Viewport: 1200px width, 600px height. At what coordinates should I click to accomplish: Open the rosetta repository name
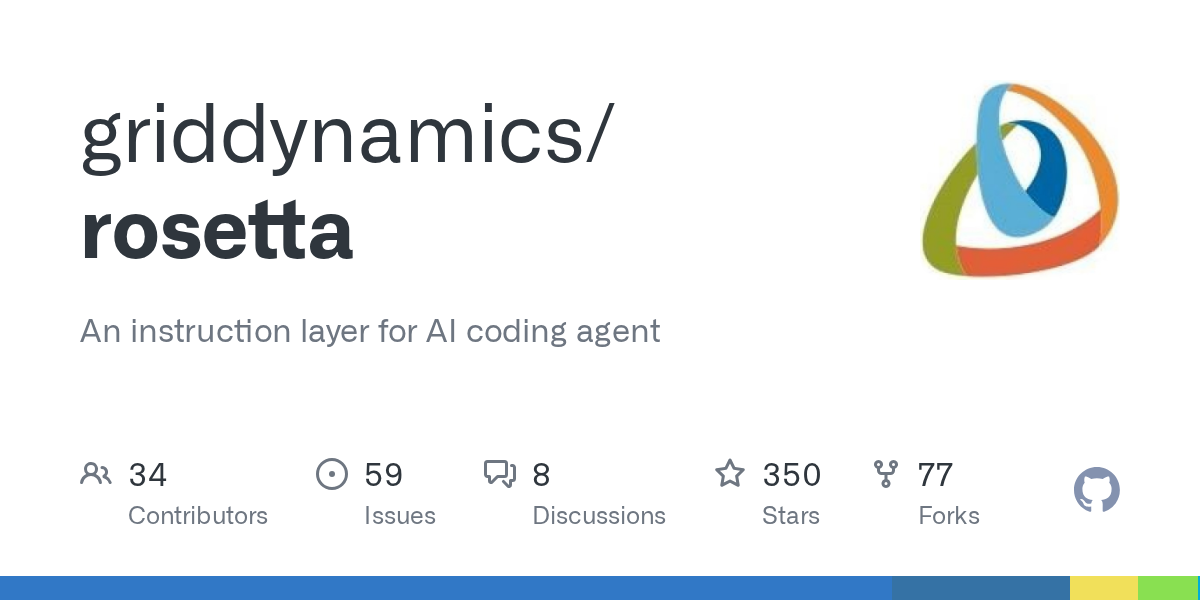tap(217, 230)
